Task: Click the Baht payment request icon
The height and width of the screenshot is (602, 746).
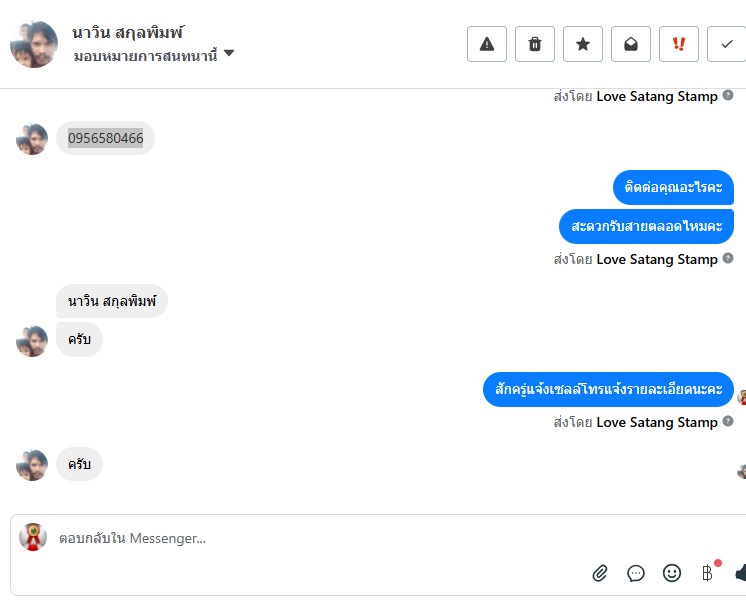Action: (x=707, y=573)
